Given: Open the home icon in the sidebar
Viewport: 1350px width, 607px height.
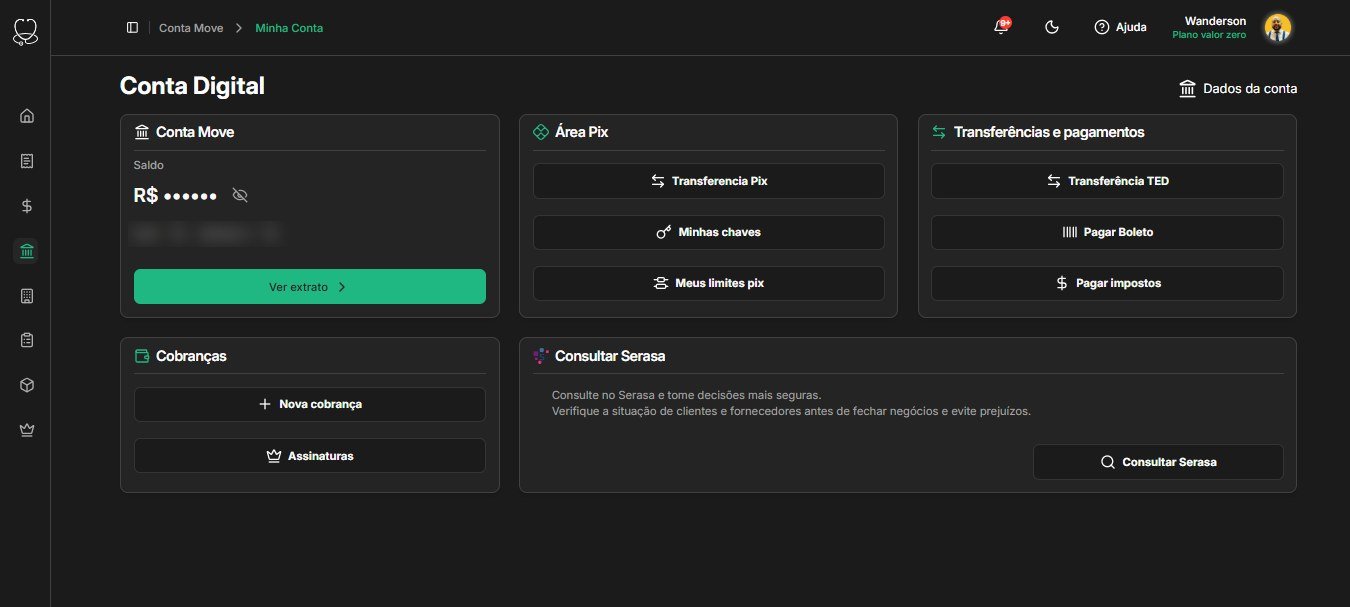Looking at the screenshot, I should tap(27, 115).
